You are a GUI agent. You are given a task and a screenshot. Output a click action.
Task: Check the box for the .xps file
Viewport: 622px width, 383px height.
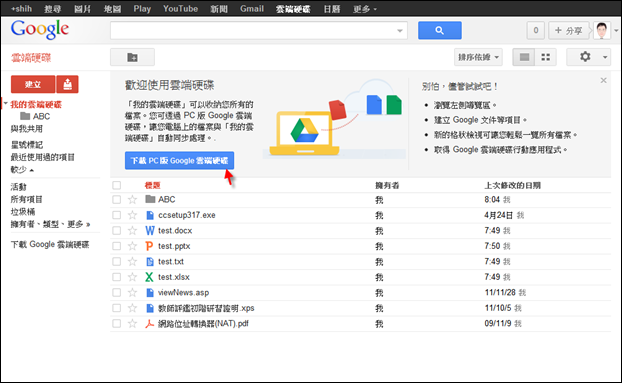coord(116,308)
